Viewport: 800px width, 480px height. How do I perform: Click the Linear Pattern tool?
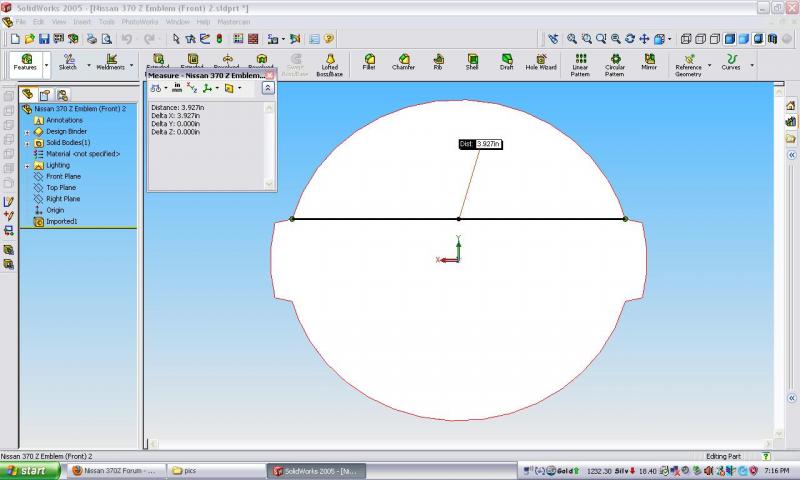click(580, 65)
